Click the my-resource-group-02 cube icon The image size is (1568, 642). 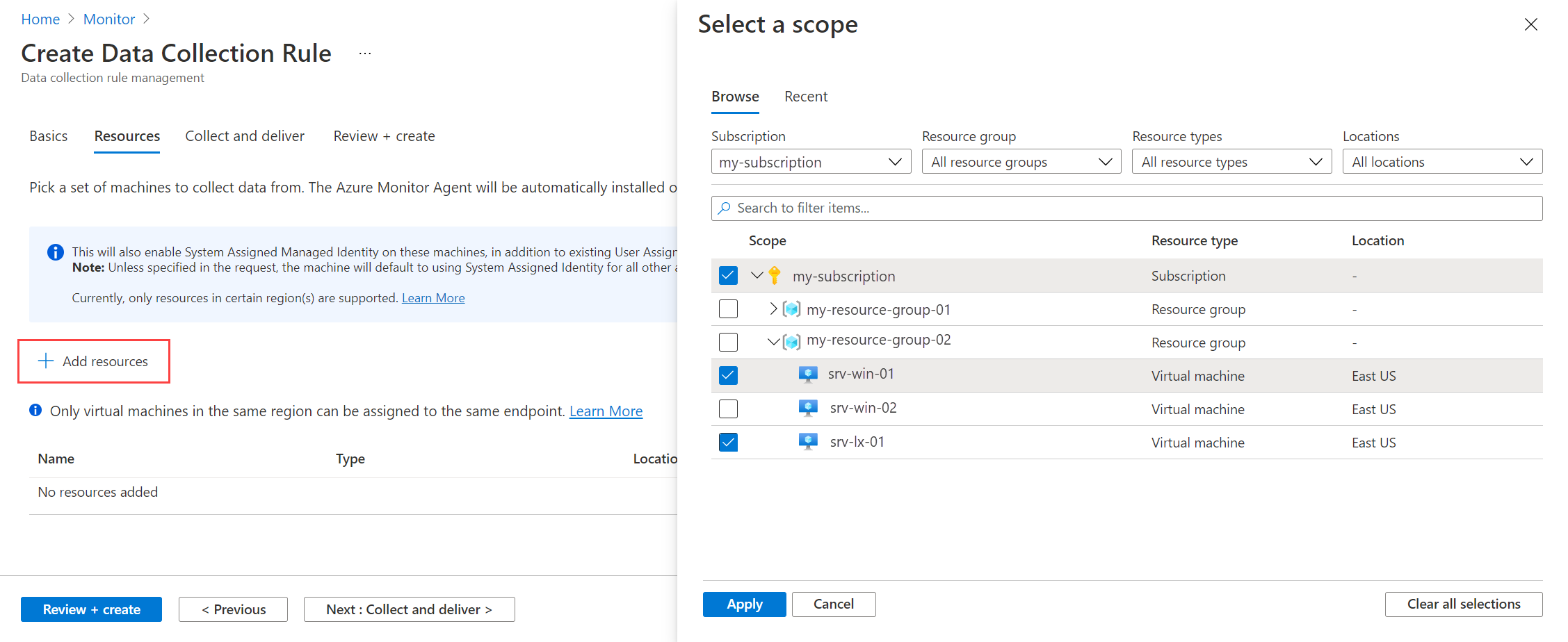(791, 342)
